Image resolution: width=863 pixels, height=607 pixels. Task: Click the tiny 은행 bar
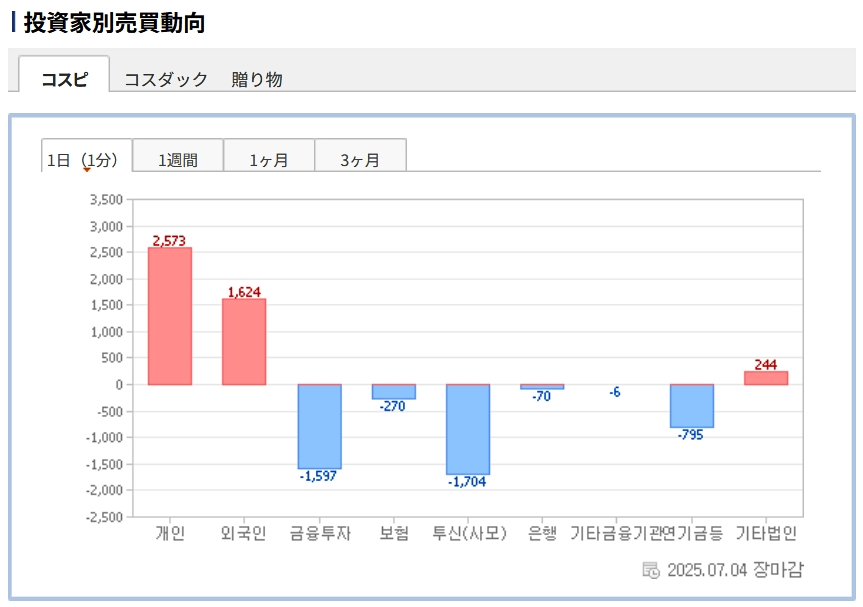pyautogui.click(x=542, y=387)
